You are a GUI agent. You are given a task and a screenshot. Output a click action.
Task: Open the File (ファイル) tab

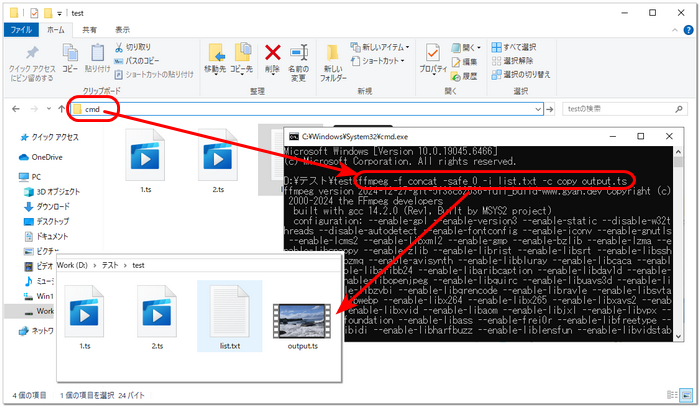pyautogui.click(x=21, y=30)
